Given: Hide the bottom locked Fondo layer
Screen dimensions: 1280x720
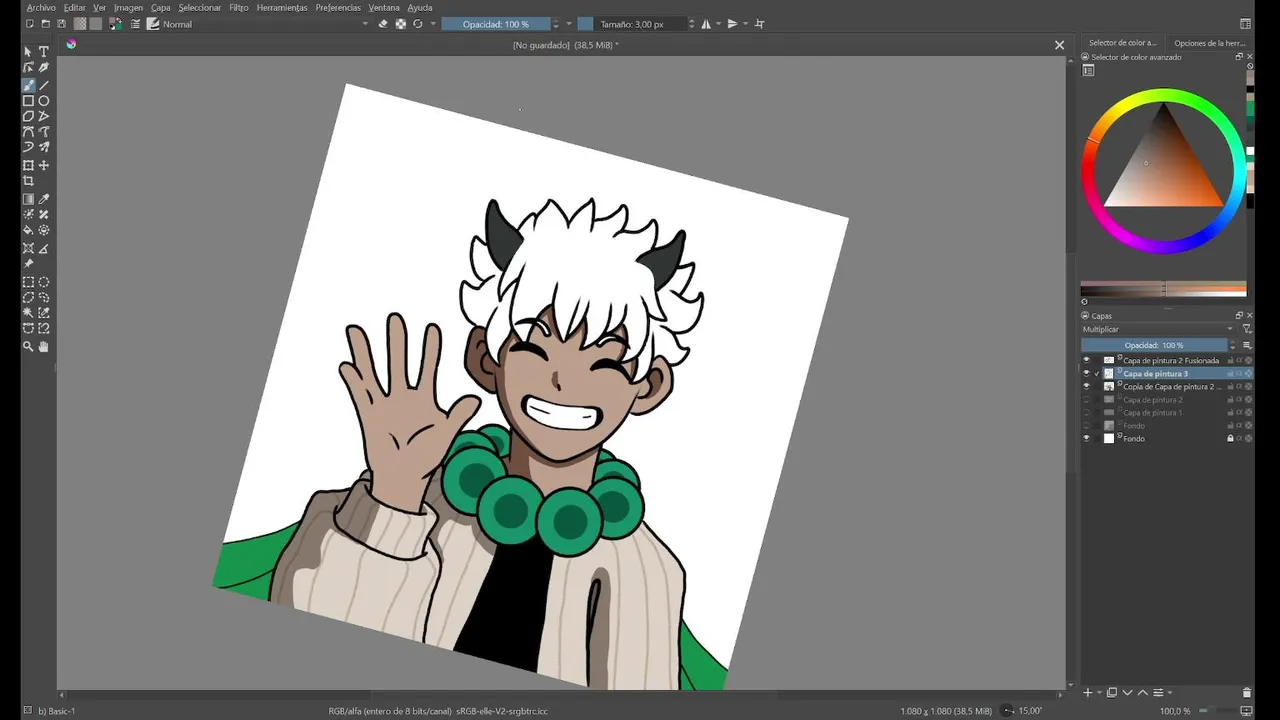Looking at the screenshot, I should 1087,438.
